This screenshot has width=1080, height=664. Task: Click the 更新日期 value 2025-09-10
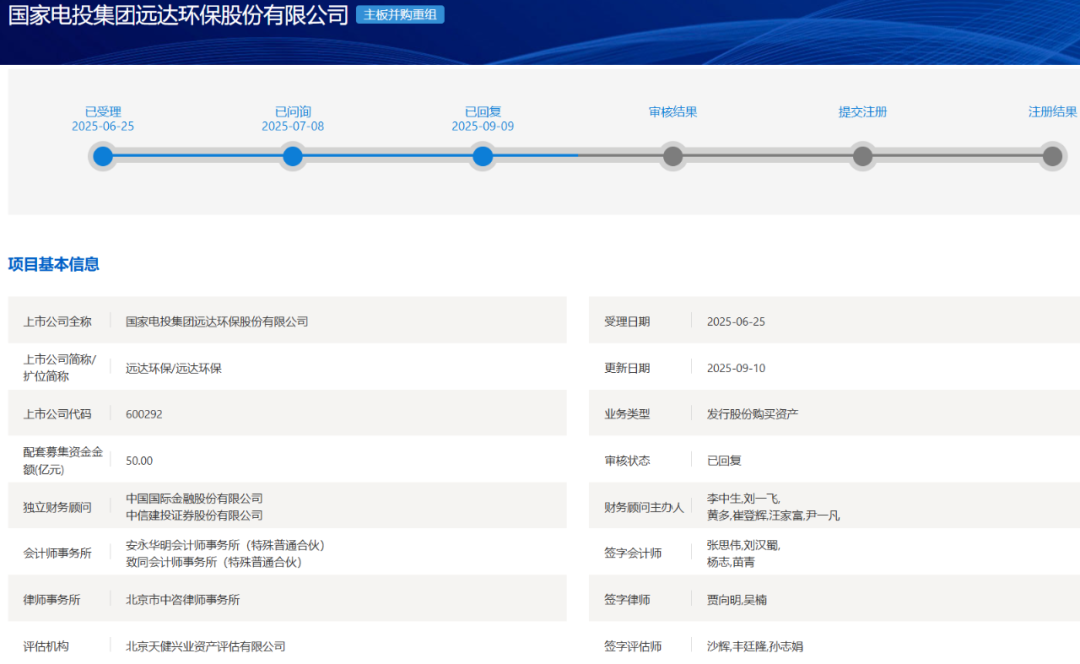point(736,368)
